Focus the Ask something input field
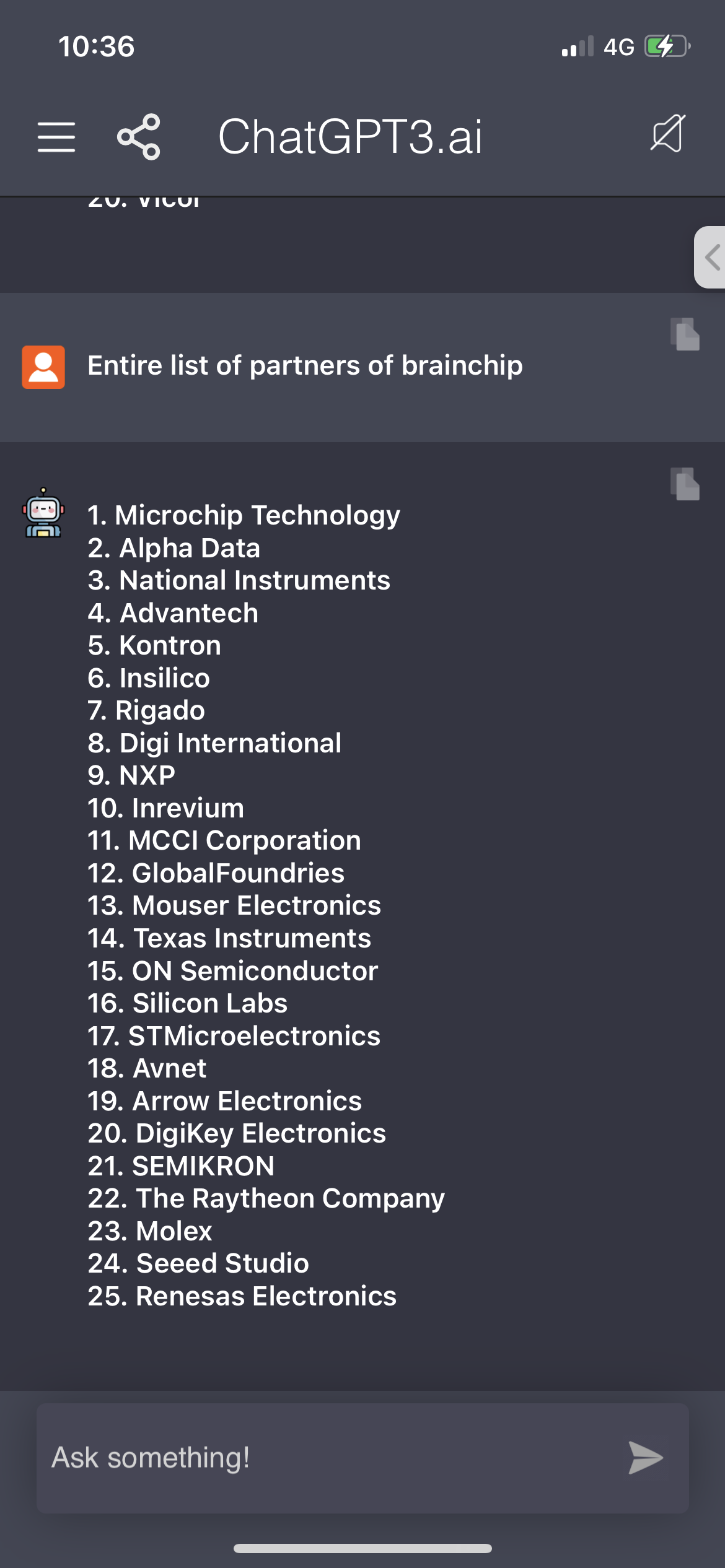Viewport: 725px width, 1568px height. [x=362, y=1458]
